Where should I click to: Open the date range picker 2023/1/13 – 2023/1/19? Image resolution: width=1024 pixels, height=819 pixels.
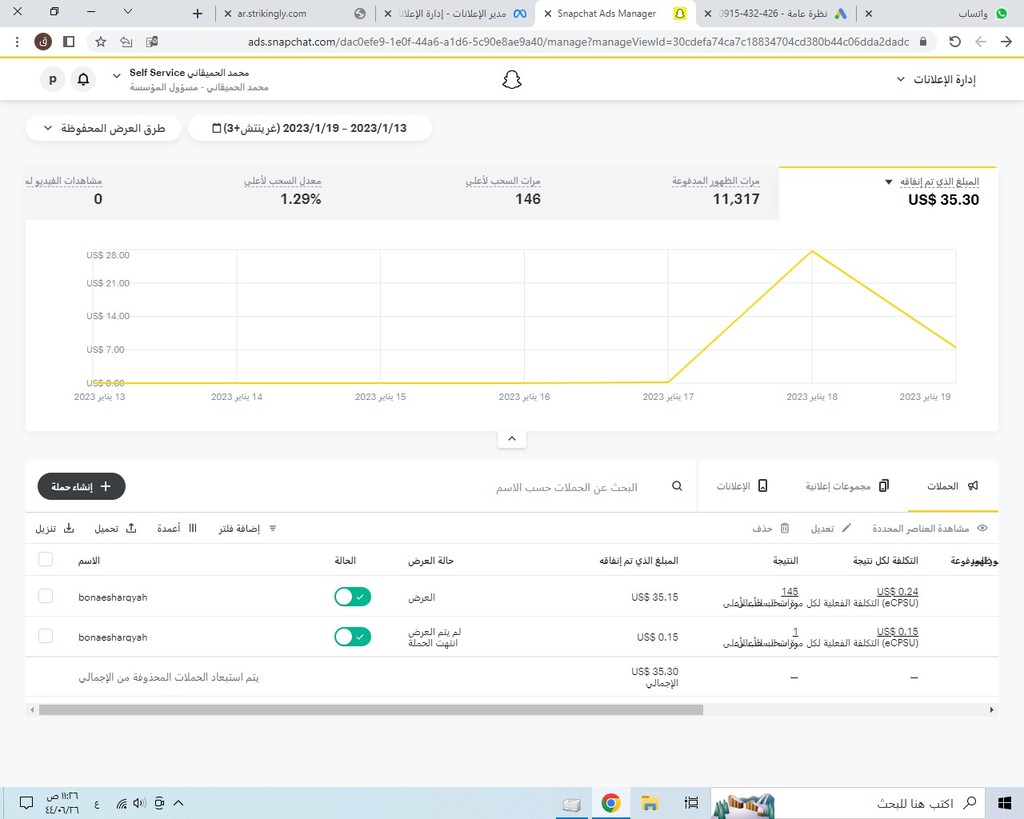(310, 128)
